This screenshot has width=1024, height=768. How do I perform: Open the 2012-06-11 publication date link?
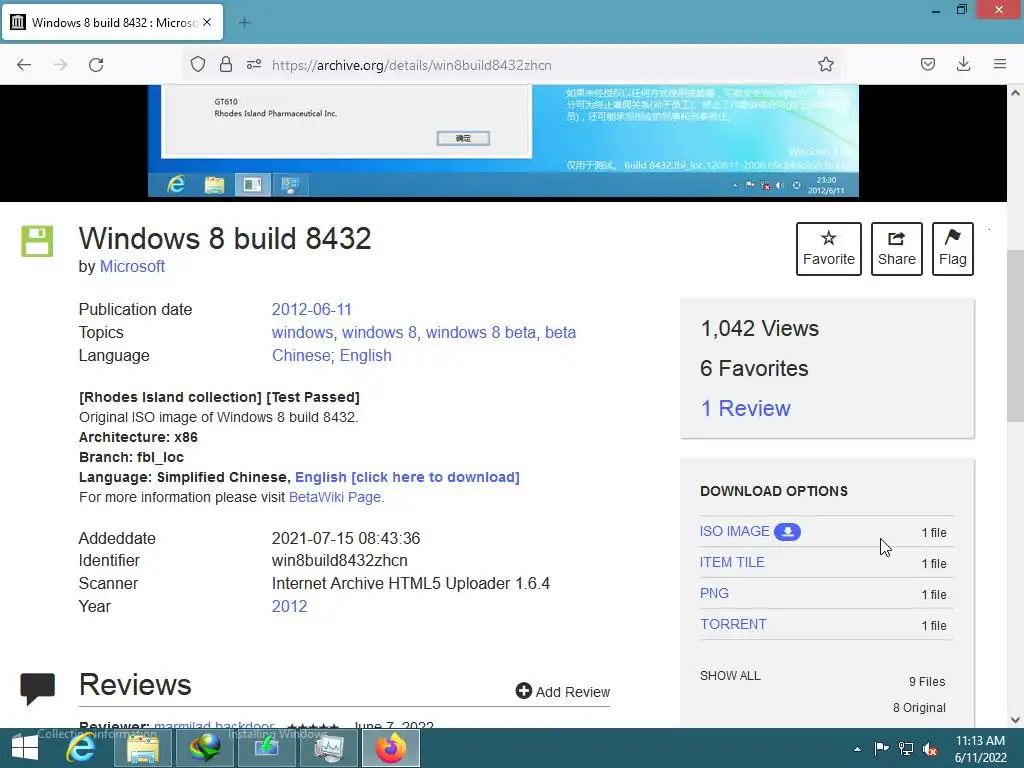[312, 310]
